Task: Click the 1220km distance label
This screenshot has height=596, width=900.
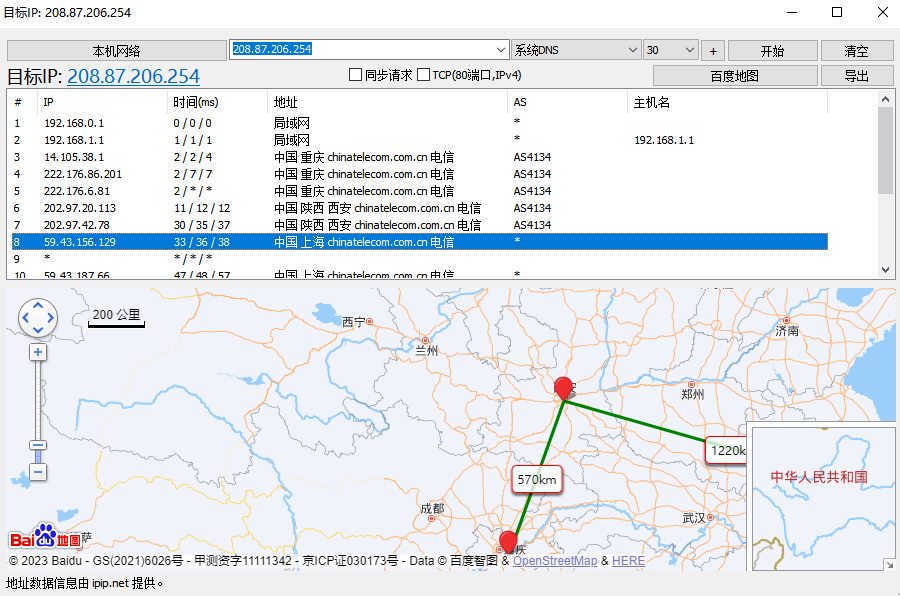Action: [727, 450]
